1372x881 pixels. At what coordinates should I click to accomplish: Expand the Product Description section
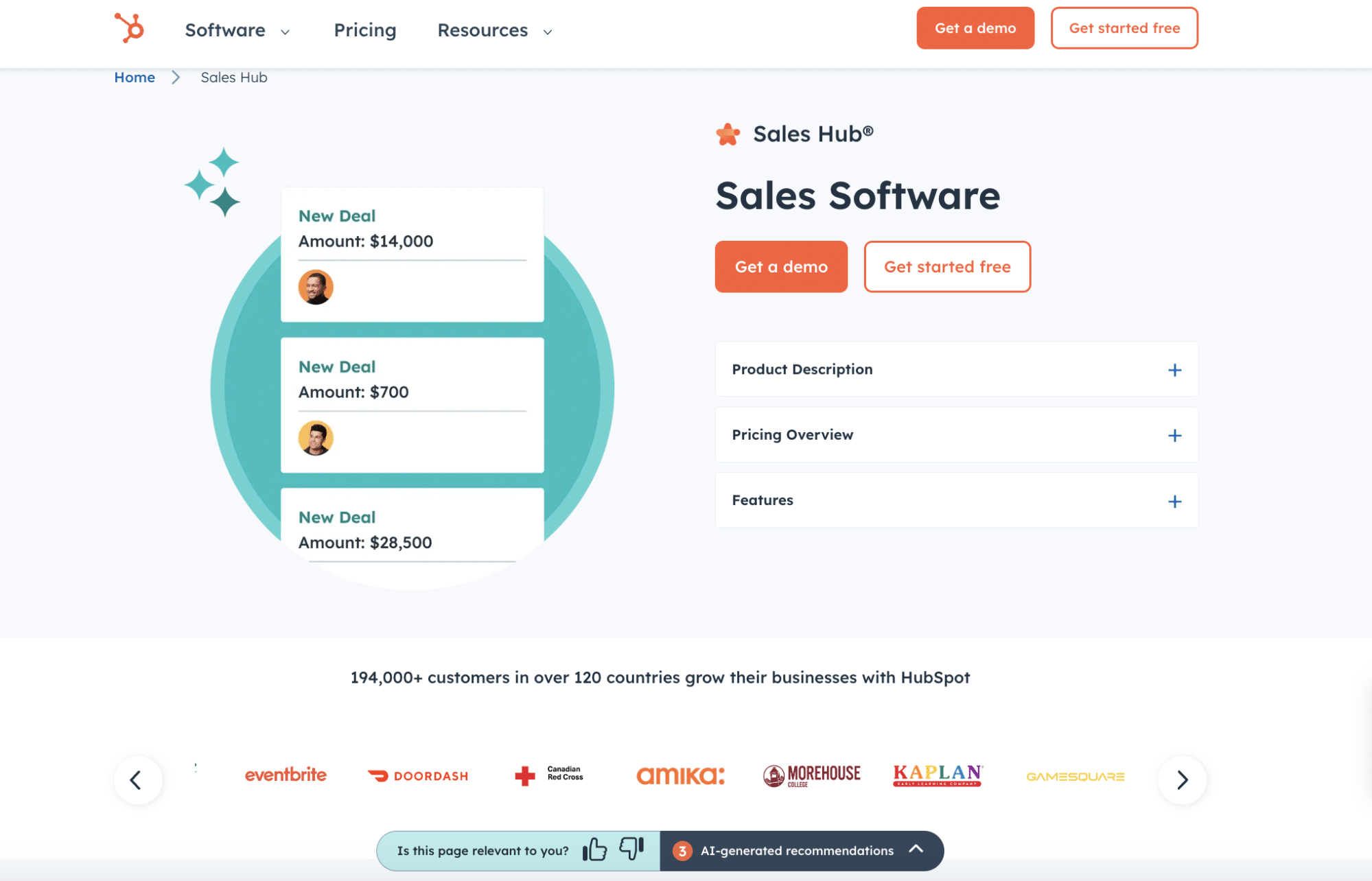(956, 369)
